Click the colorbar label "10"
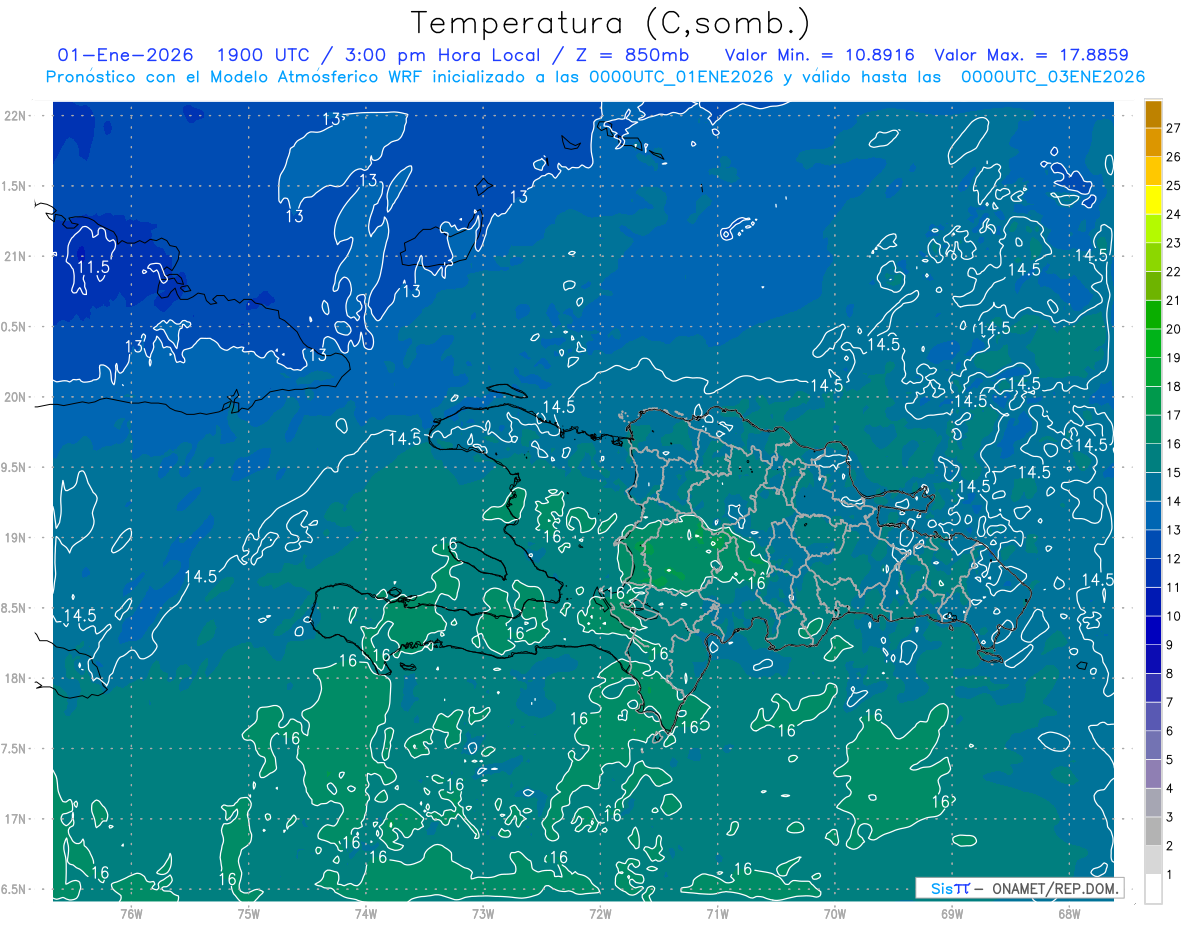 tap(1173, 617)
